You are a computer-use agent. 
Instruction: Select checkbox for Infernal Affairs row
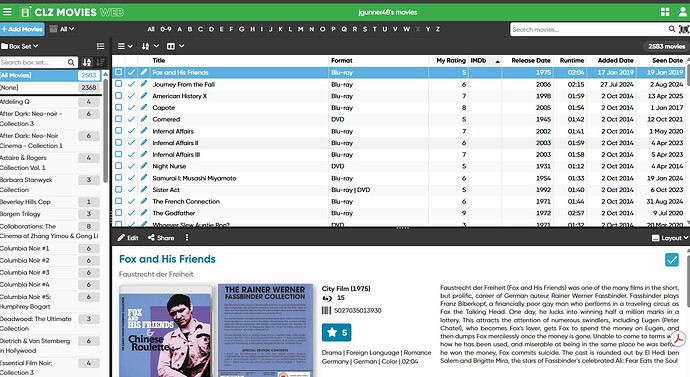point(118,131)
